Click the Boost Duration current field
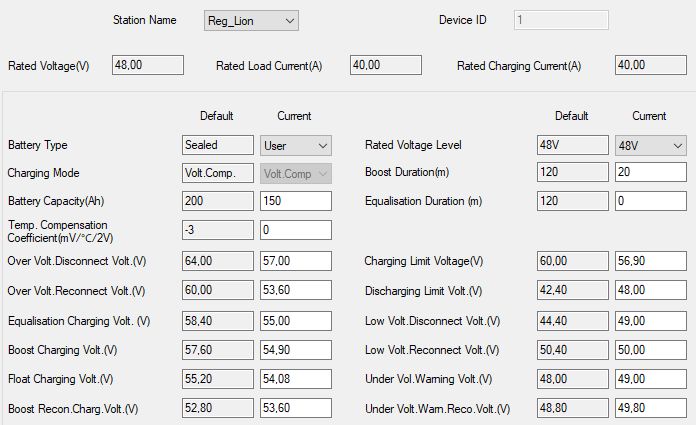The width and height of the screenshot is (696, 425). pos(650,173)
